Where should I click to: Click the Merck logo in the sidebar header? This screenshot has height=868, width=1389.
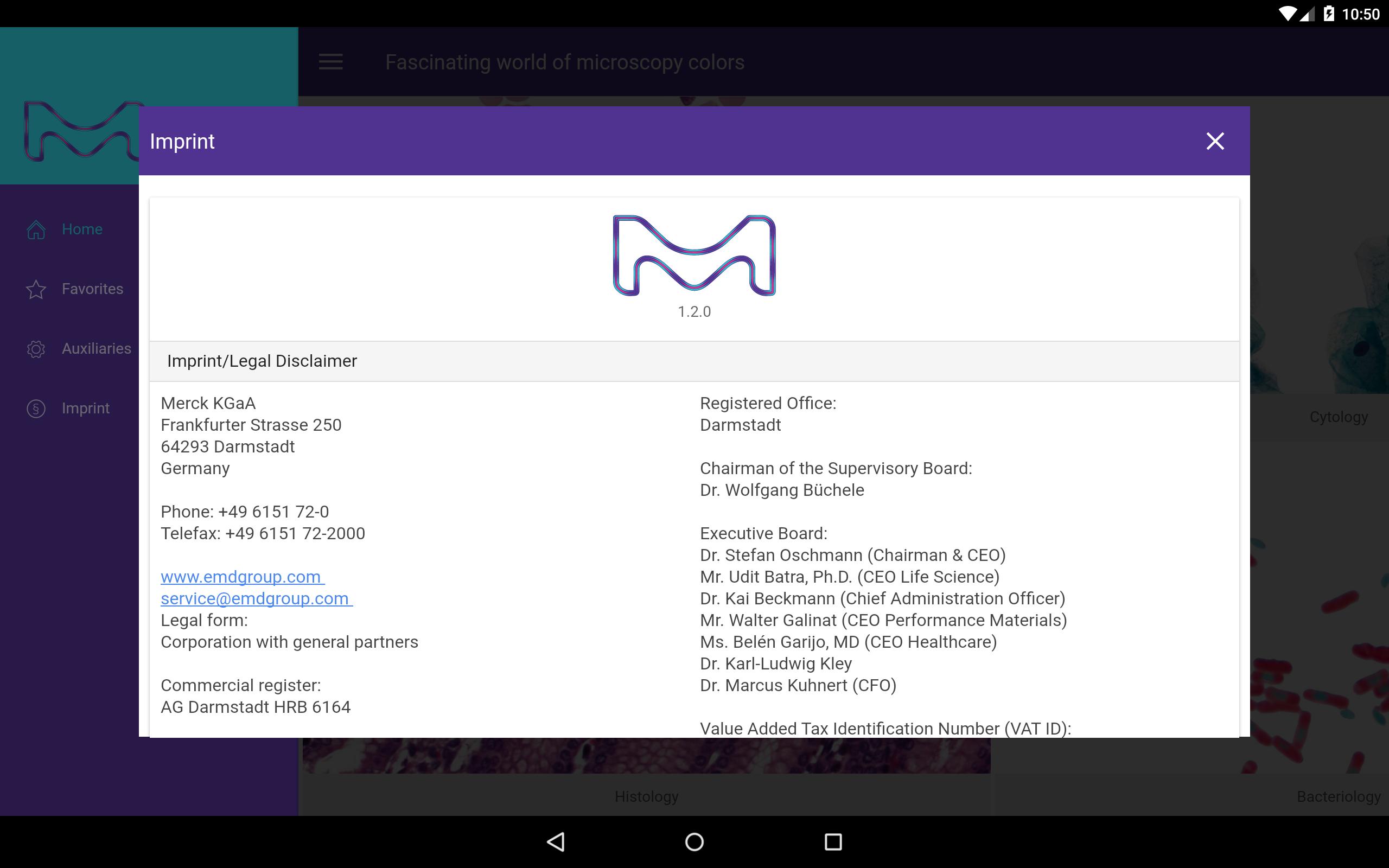(x=83, y=131)
